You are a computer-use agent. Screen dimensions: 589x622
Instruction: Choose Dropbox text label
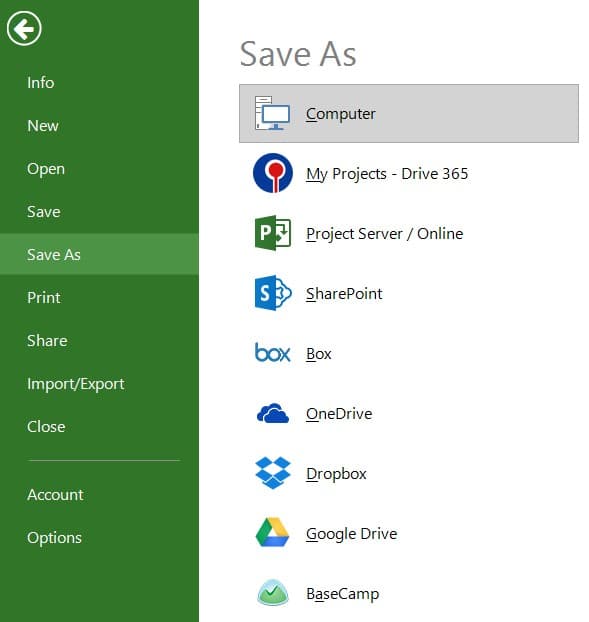tap(336, 474)
